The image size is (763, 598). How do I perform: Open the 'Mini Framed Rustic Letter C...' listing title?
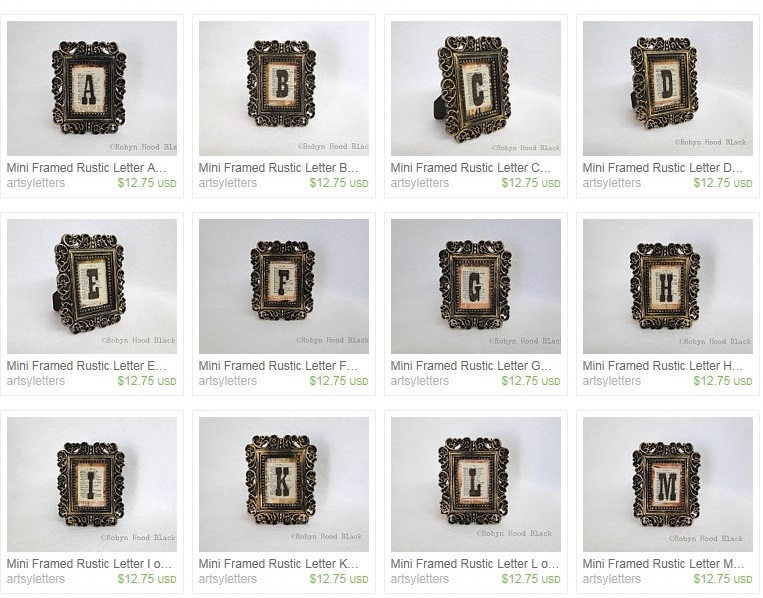point(471,168)
